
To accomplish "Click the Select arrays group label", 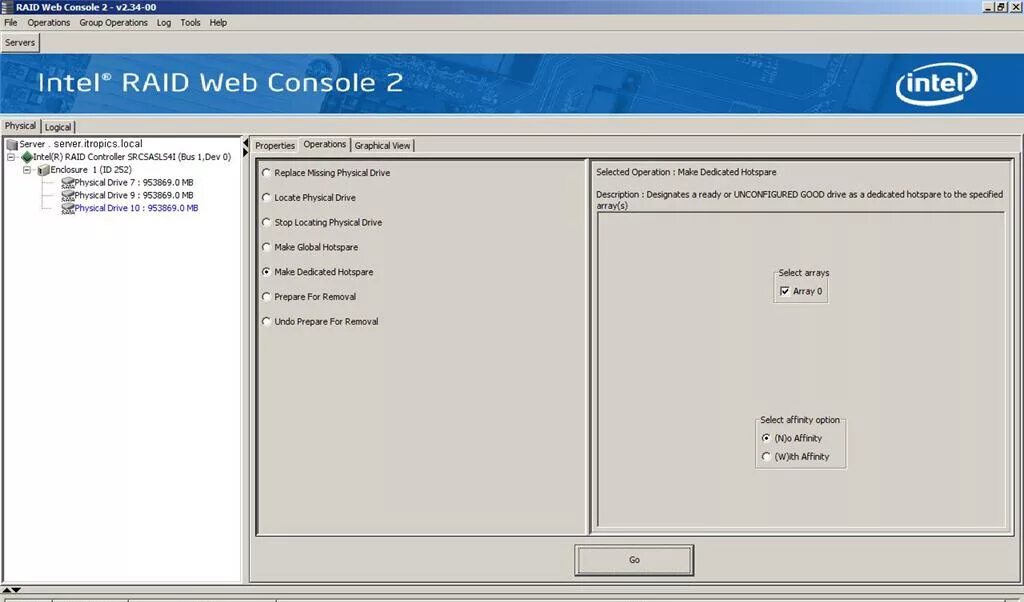I will point(803,273).
